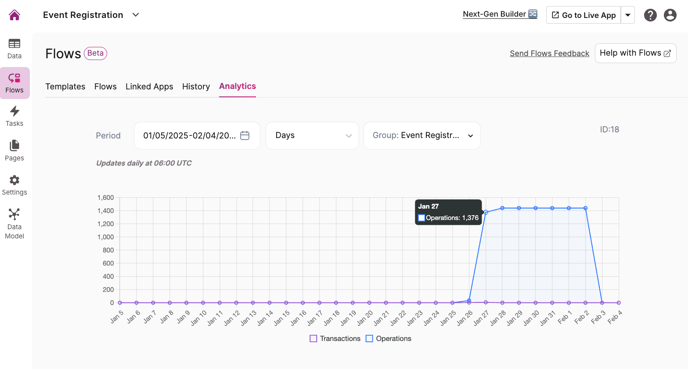This screenshot has width=688, height=369.
Task: Open the user account avatar icon
Action: tap(670, 15)
